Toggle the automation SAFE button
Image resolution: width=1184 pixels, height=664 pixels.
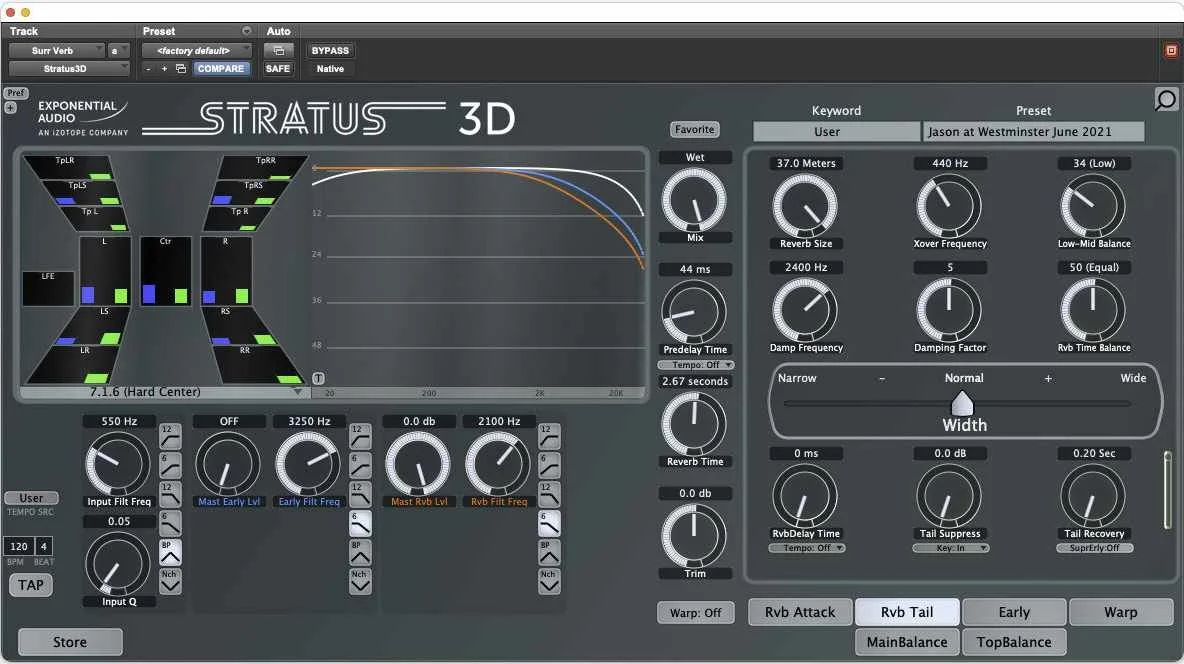coord(277,69)
